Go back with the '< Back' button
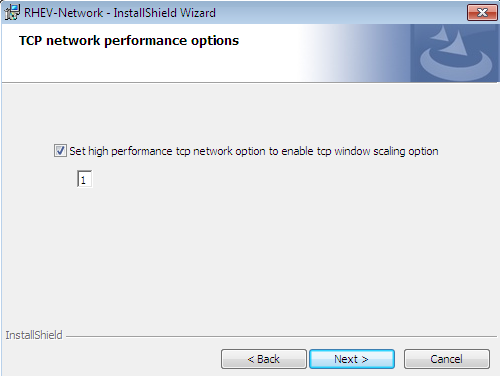 (x=264, y=359)
